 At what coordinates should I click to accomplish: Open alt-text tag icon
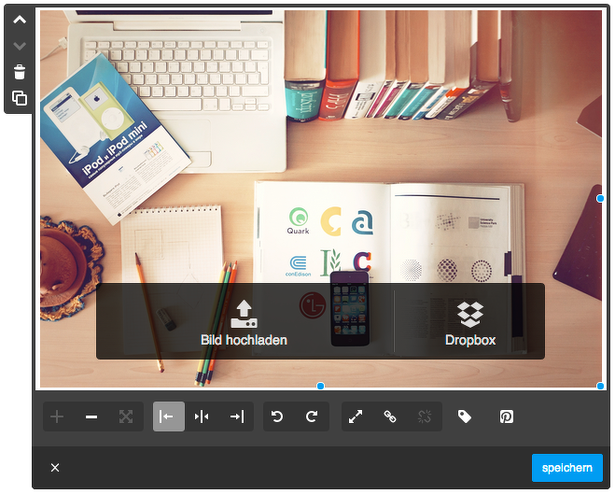click(464, 417)
